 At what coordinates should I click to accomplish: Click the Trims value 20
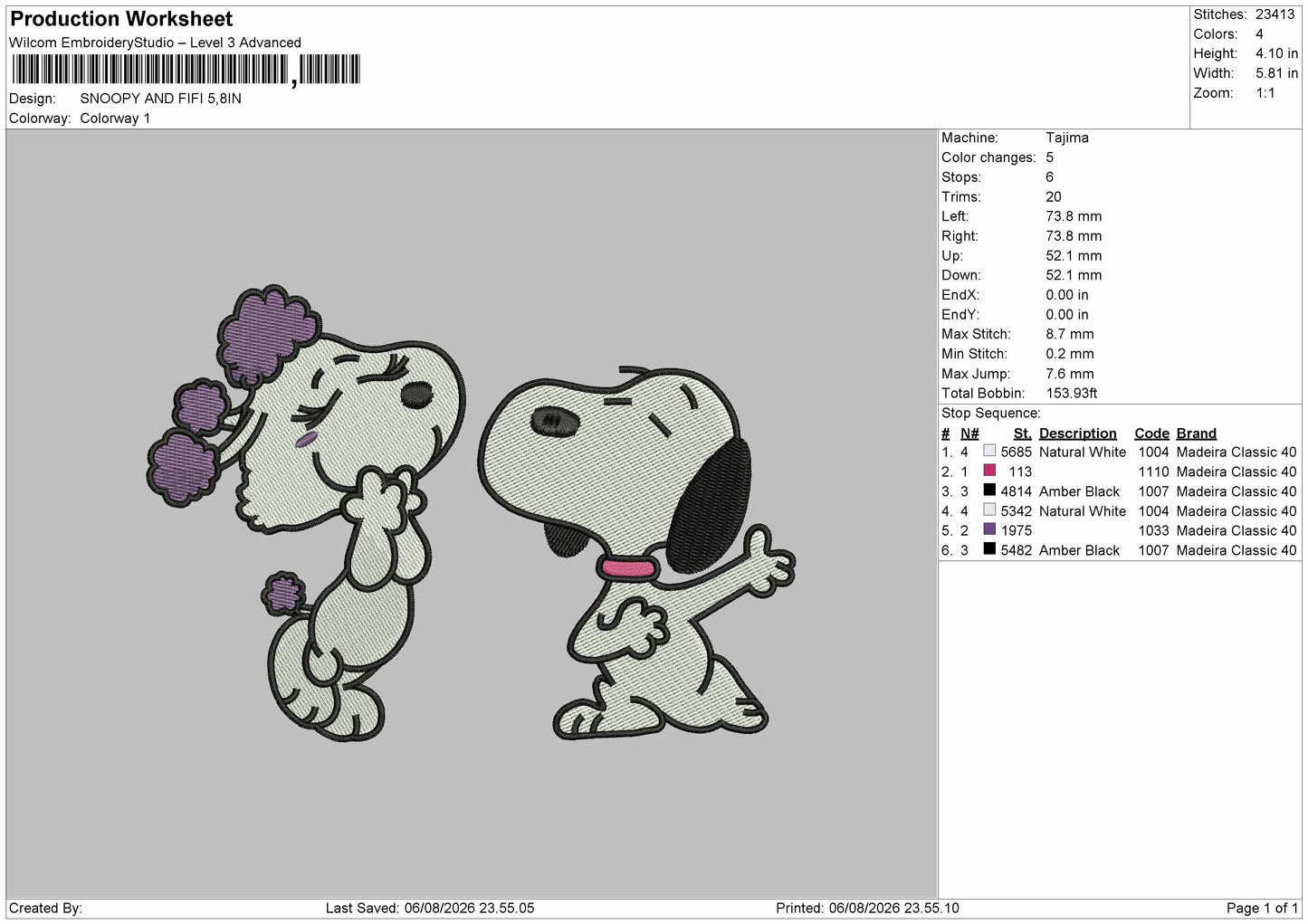tap(1054, 197)
